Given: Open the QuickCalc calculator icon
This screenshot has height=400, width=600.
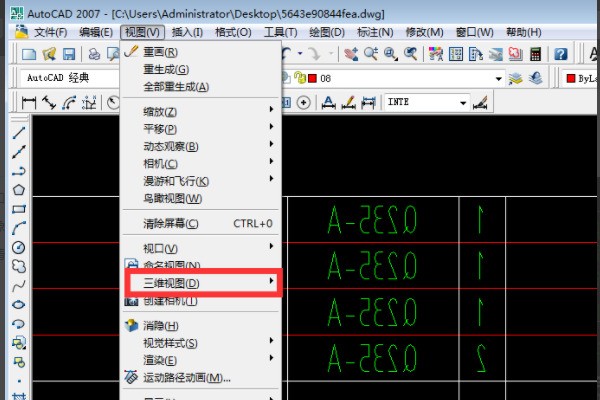Looking at the screenshot, I should (535, 54).
